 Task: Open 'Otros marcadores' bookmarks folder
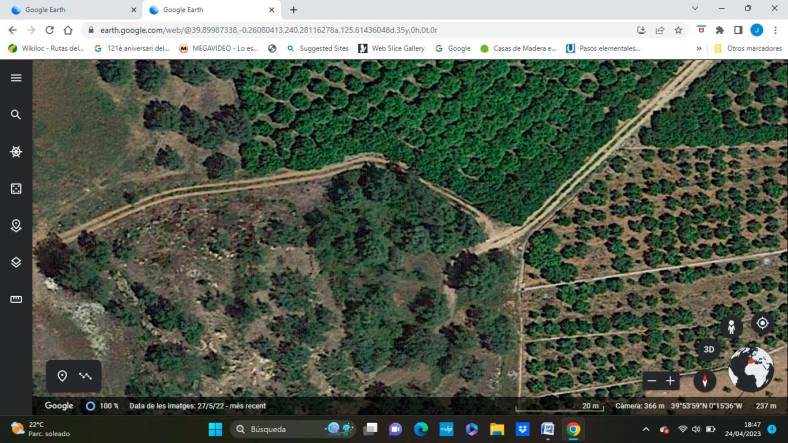(746, 48)
